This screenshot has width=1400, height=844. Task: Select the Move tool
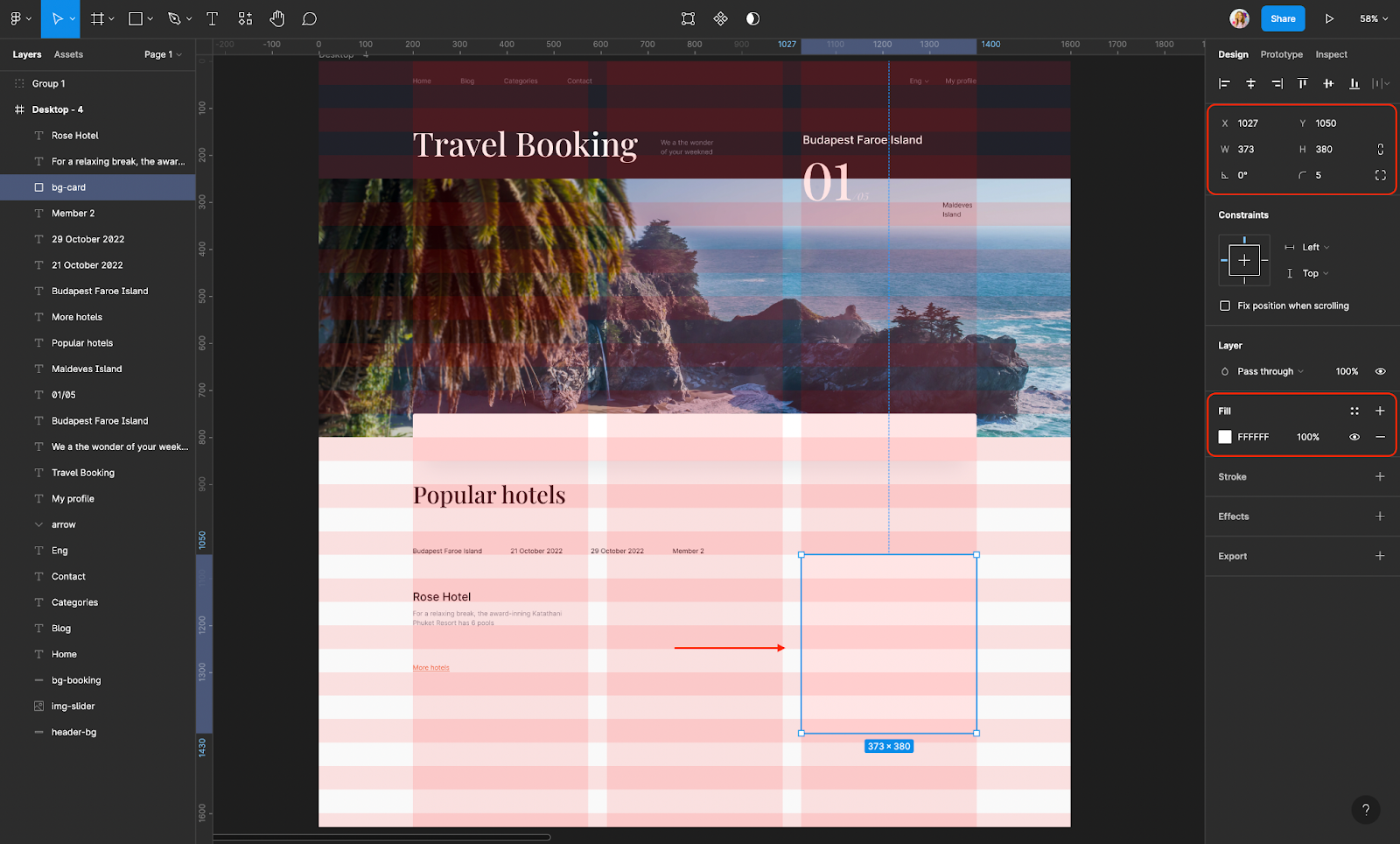[x=57, y=18]
